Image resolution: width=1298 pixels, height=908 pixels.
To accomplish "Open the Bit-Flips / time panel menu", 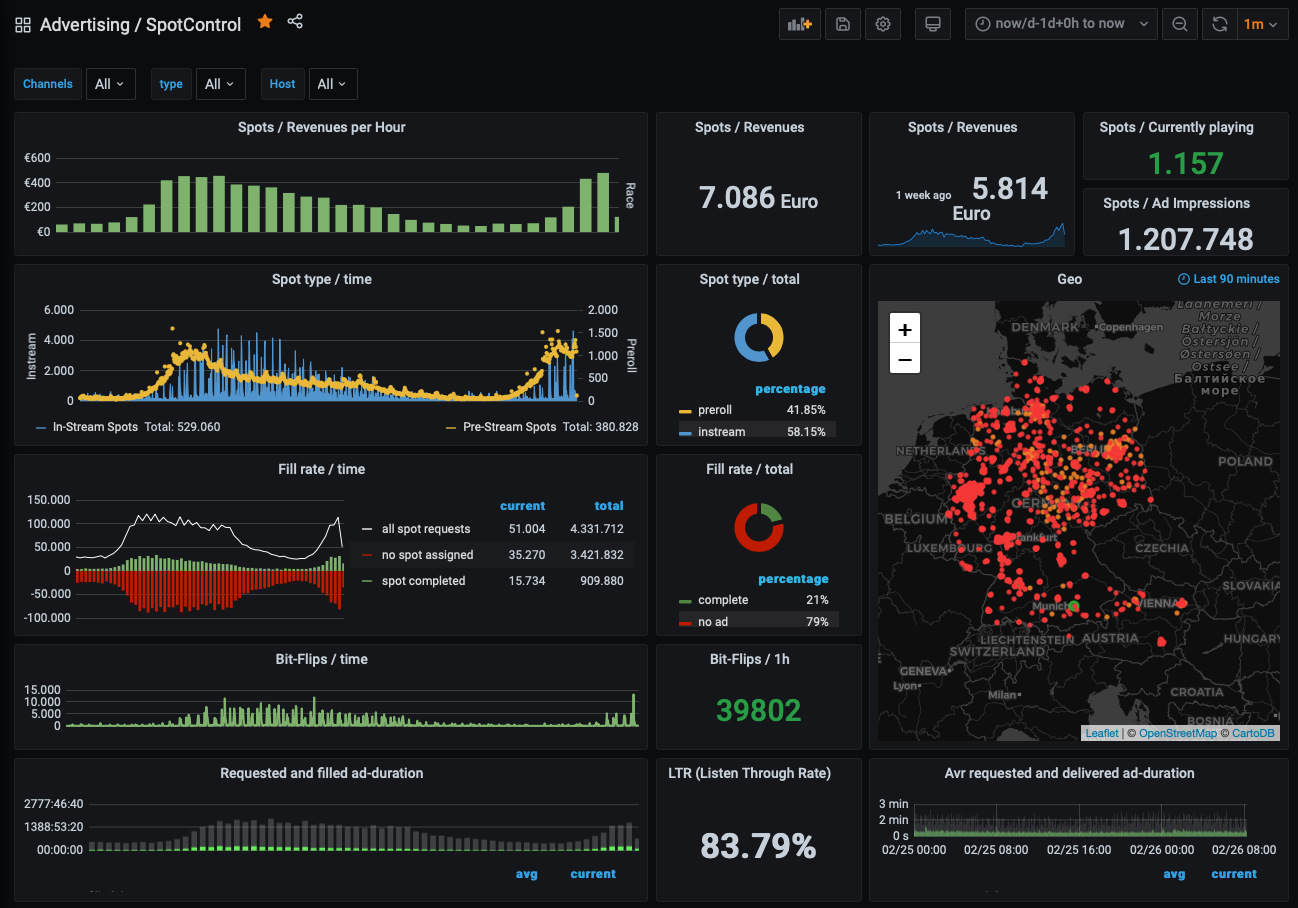I will (x=321, y=659).
